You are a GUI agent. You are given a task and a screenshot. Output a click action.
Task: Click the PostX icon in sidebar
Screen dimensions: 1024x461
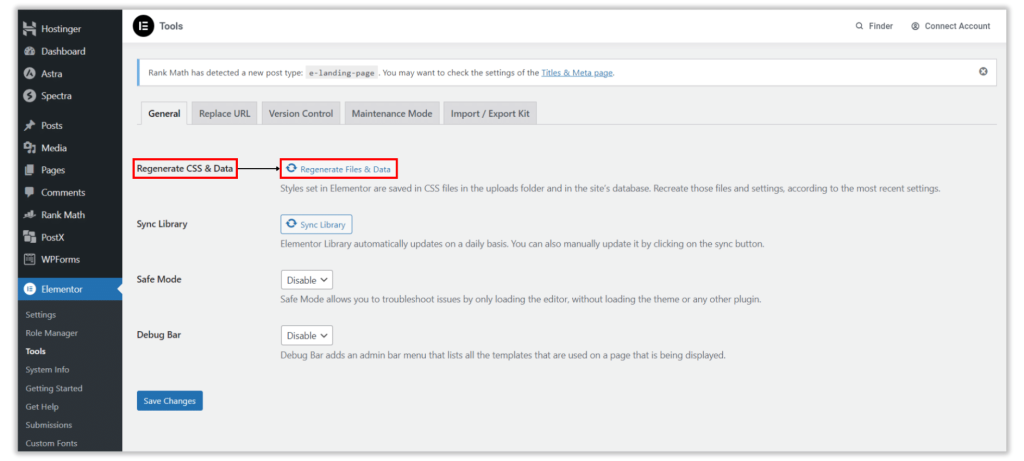click(29, 237)
